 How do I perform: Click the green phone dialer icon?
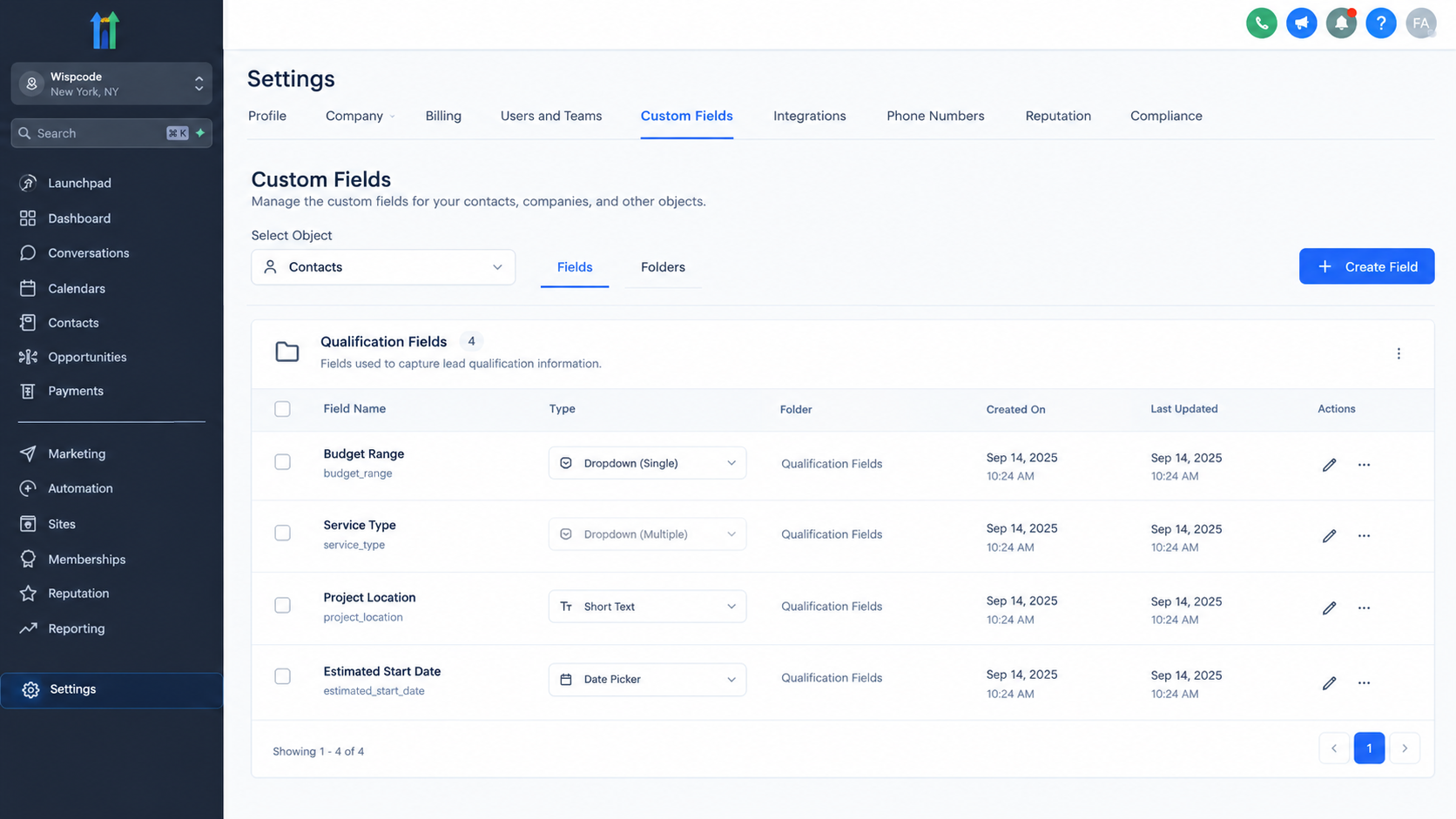(x=1261, y=23)
